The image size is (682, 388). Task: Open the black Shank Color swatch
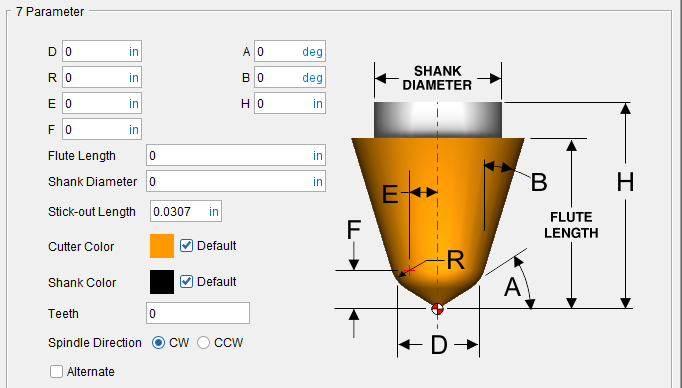click(x=162, y=282)
